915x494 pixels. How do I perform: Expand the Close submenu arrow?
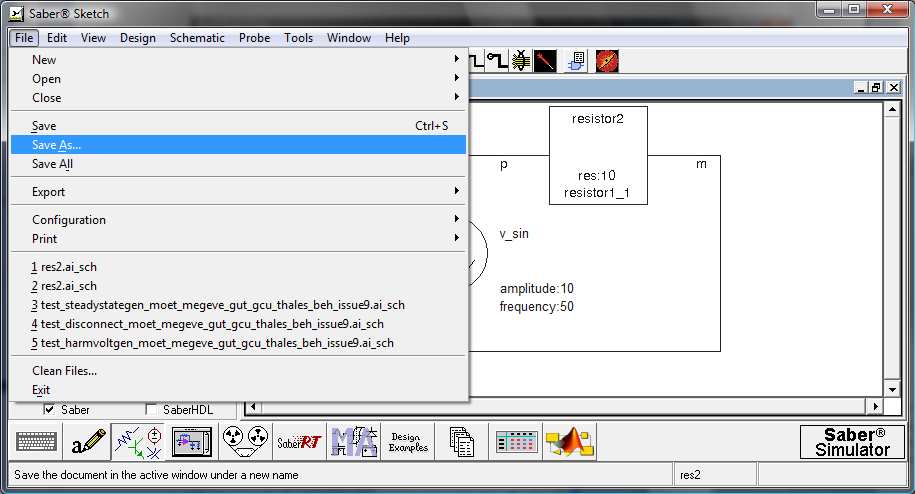[456, 96]
